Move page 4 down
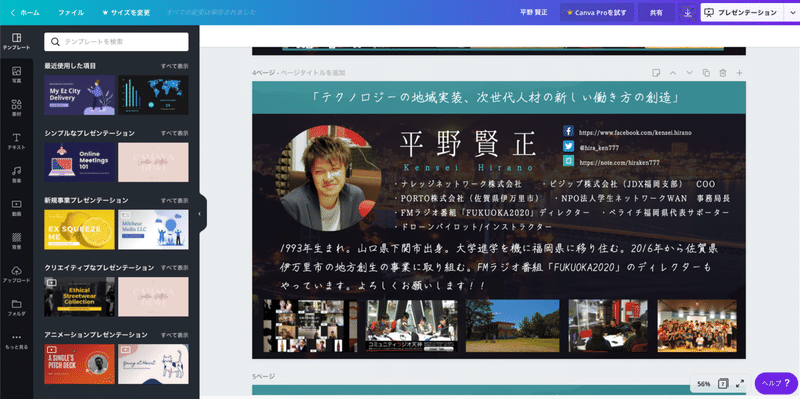The height and width of the screenshot is (399, 800). click(689, 73)
